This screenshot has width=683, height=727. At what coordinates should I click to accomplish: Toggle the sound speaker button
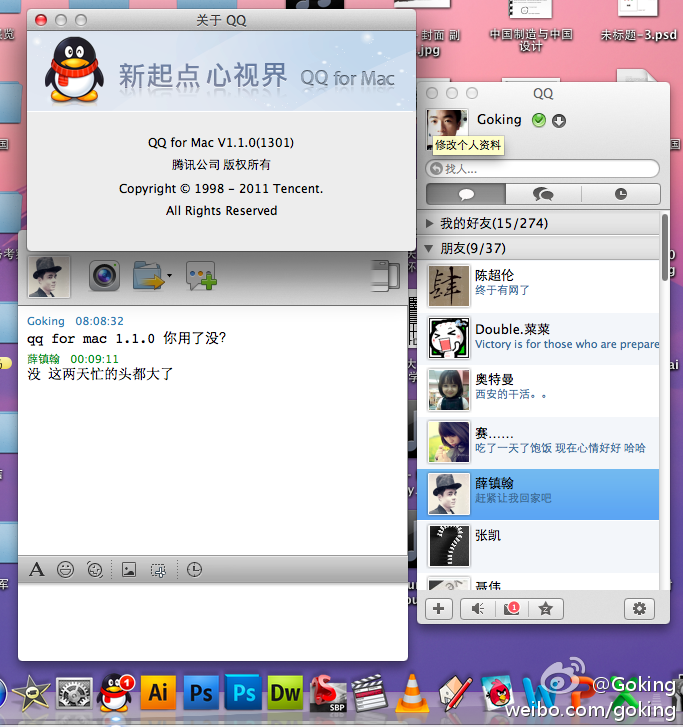tap(478, 609)
